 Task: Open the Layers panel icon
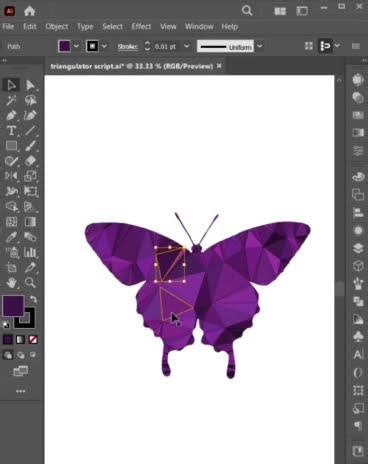(x=358, y=249)
